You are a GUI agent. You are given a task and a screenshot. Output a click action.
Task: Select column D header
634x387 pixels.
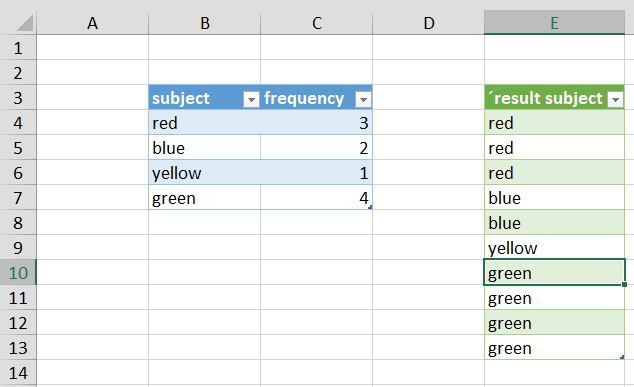429,23
